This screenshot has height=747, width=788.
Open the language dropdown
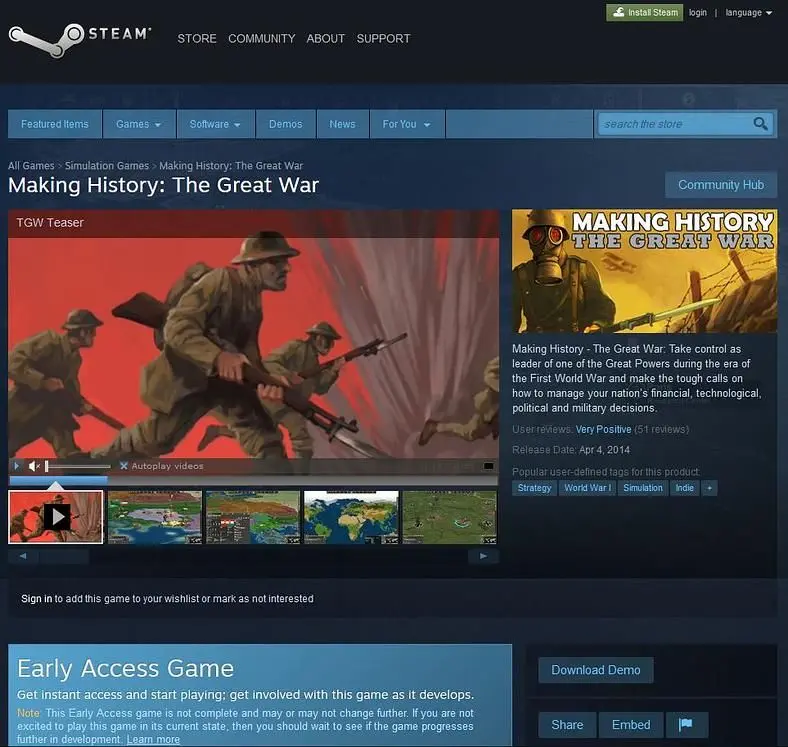[748, 13]
